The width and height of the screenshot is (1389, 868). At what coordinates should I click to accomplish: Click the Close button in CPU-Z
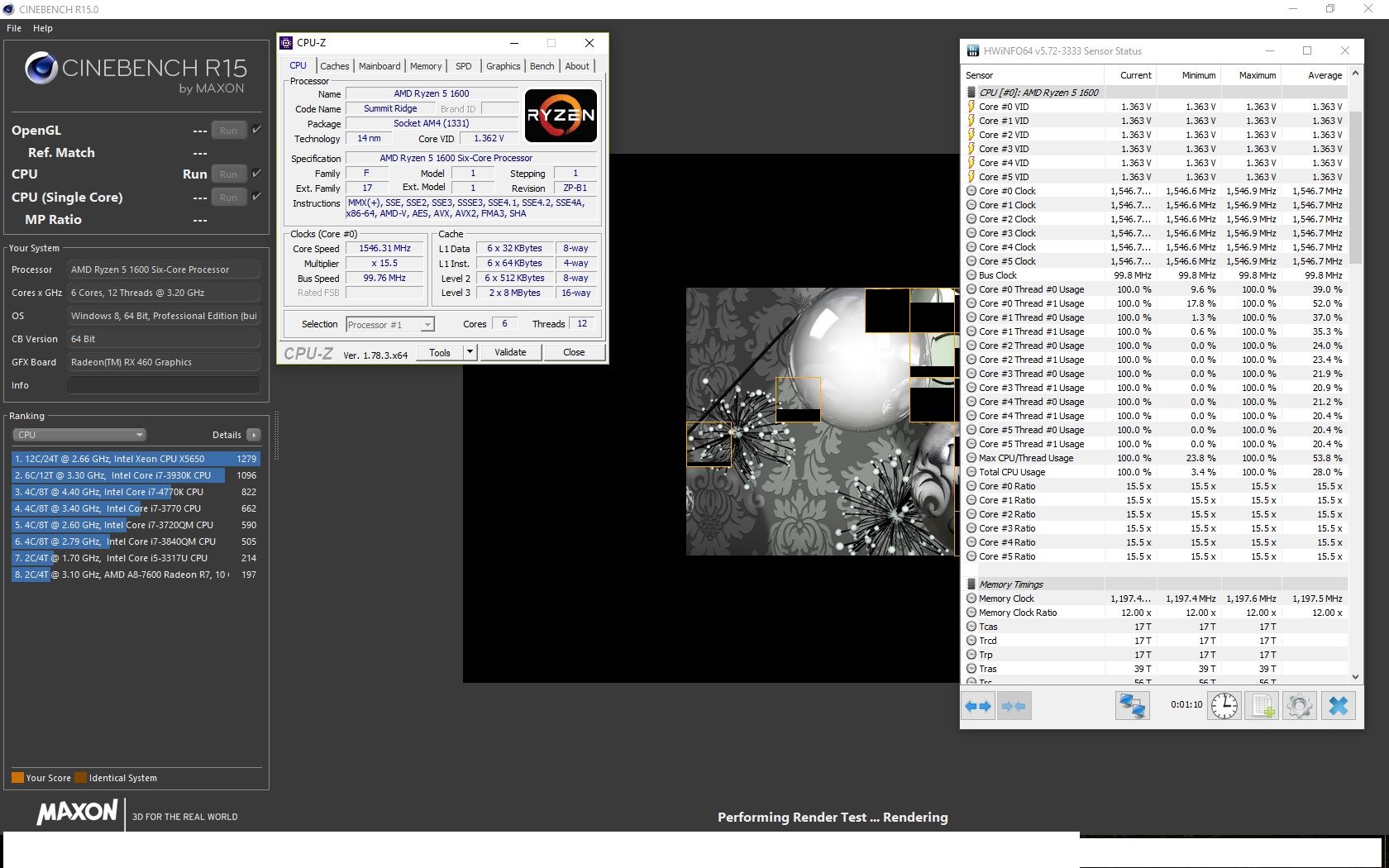tap(574, 352)
